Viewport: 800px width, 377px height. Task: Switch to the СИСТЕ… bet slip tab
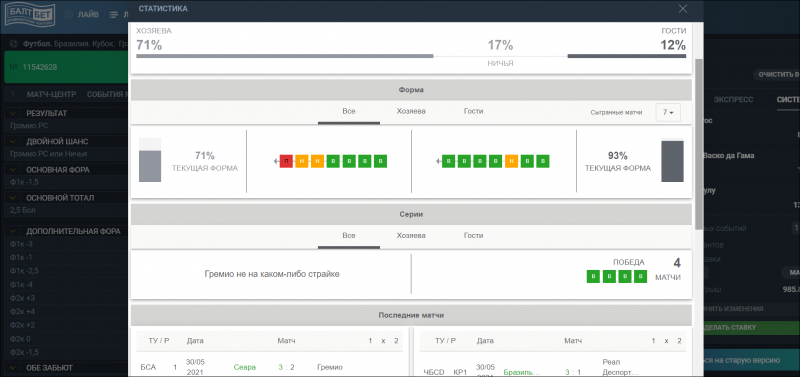(788, 99)
